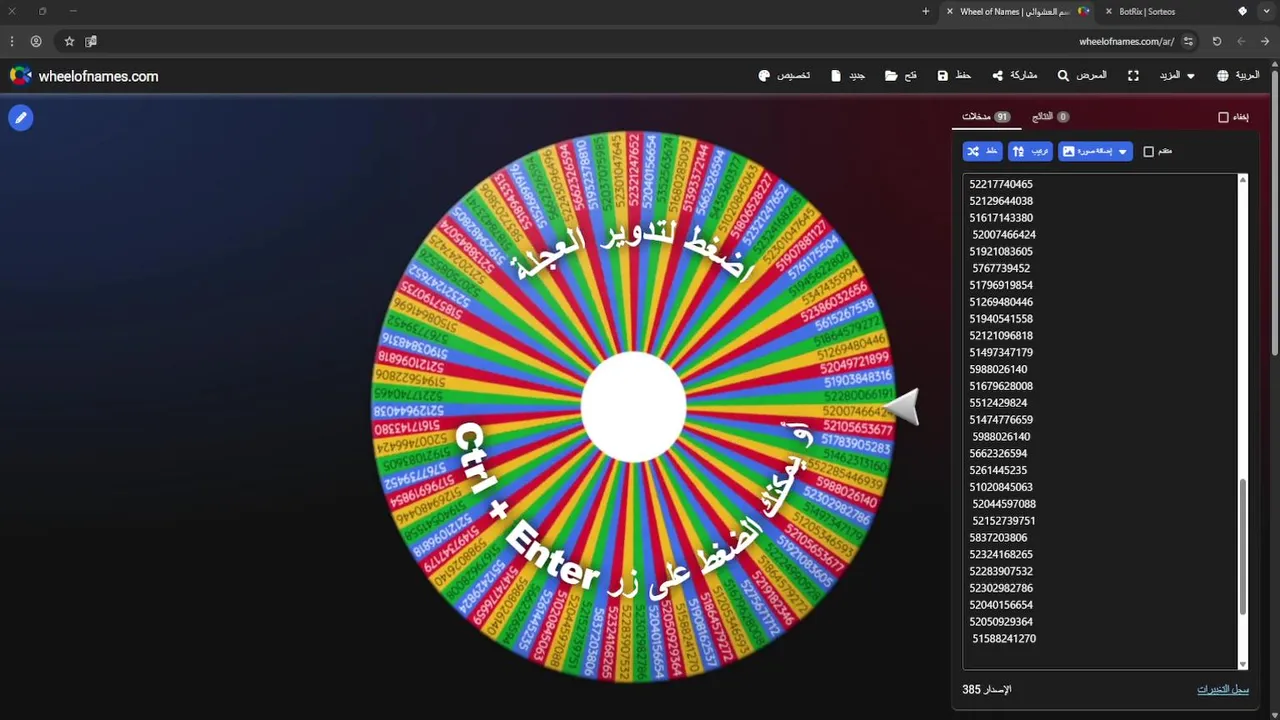Click entry 51921083605 in the list
1280x720 pixels.
(1001, 252)
